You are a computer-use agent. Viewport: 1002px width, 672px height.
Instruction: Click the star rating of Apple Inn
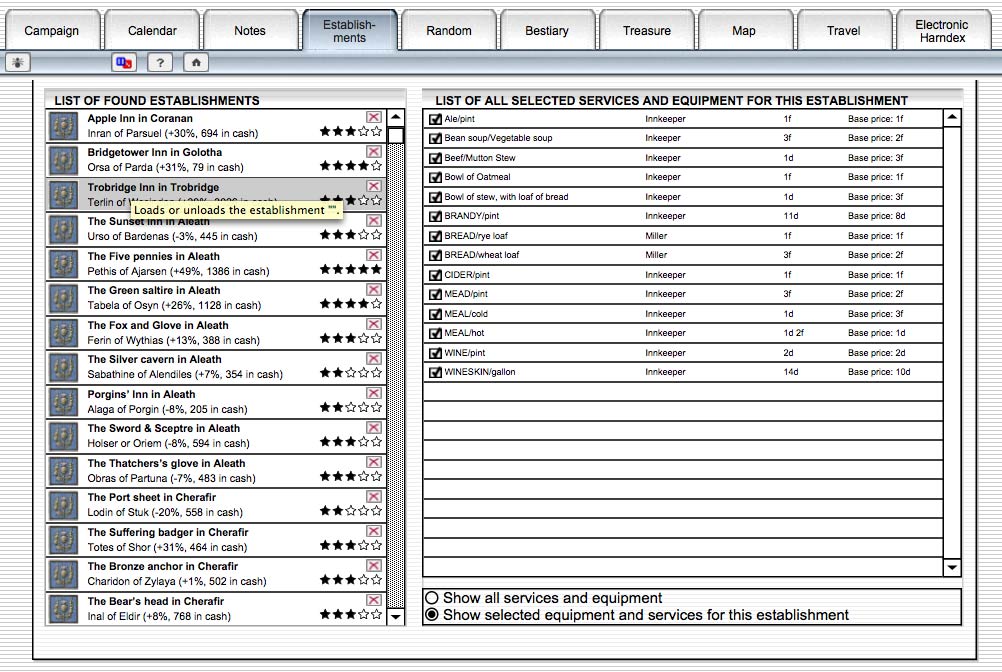(x=351, y=132)
